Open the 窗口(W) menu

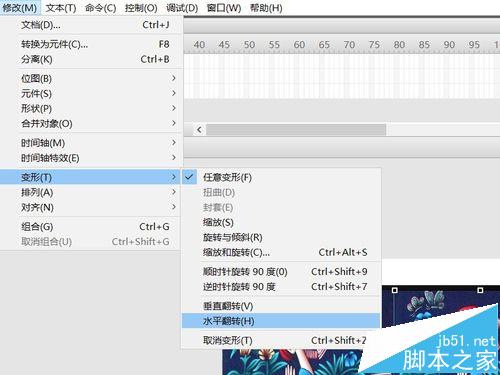pos(224,8)
